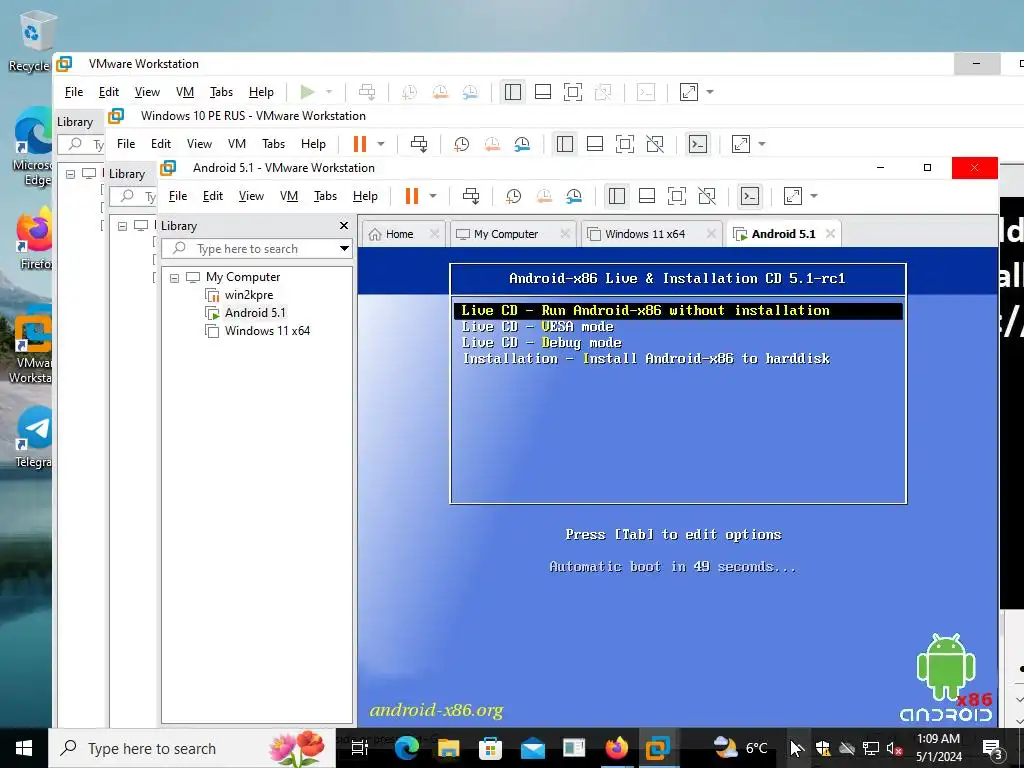1024x768 pixels.
Task: Open Task View from the taskbar
Action: coord(360,748)
